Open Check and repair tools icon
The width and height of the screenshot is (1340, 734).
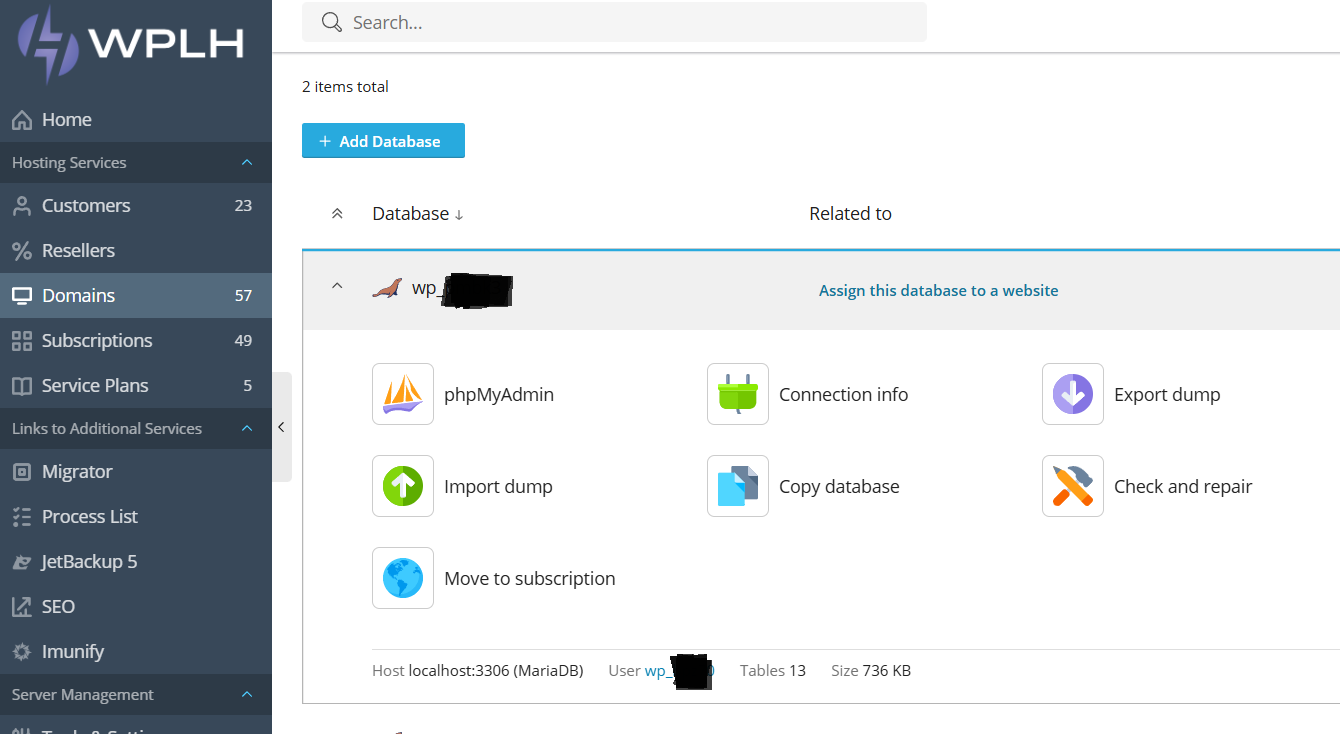(1073, 486)
